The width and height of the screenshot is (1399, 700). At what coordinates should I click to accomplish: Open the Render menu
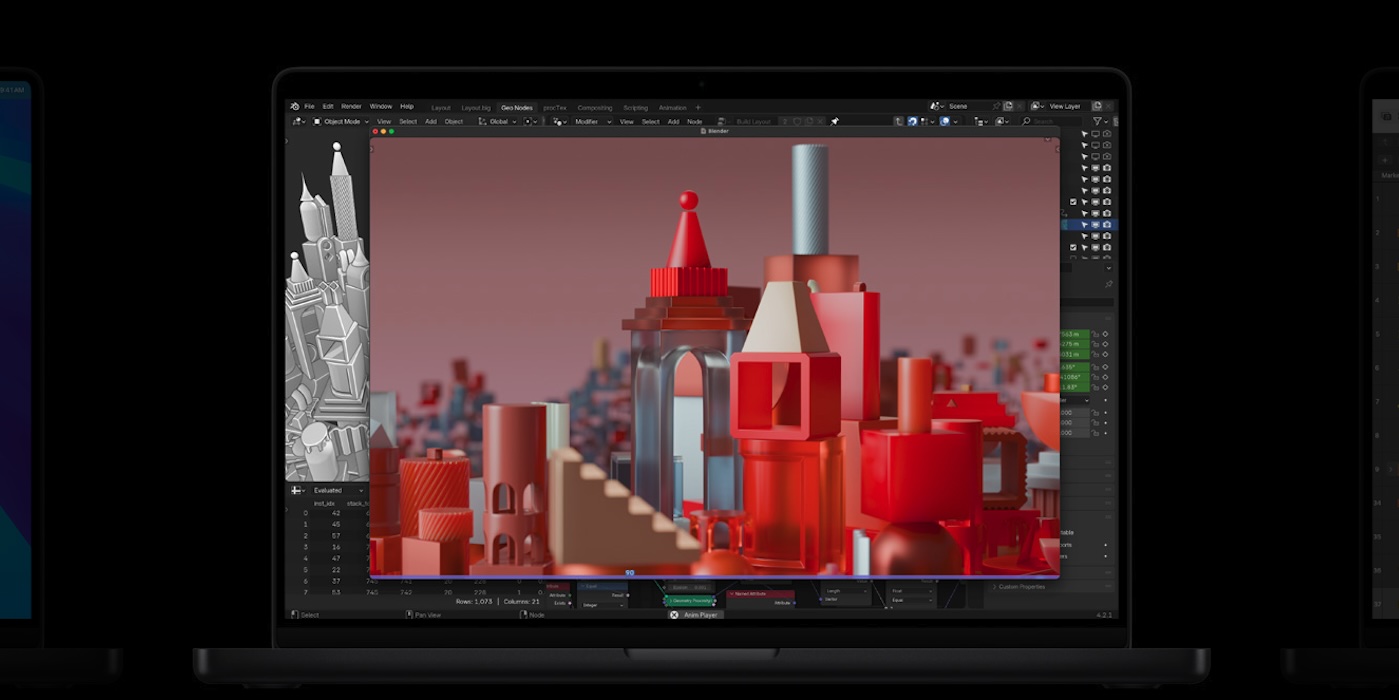[x=351, y=107]
